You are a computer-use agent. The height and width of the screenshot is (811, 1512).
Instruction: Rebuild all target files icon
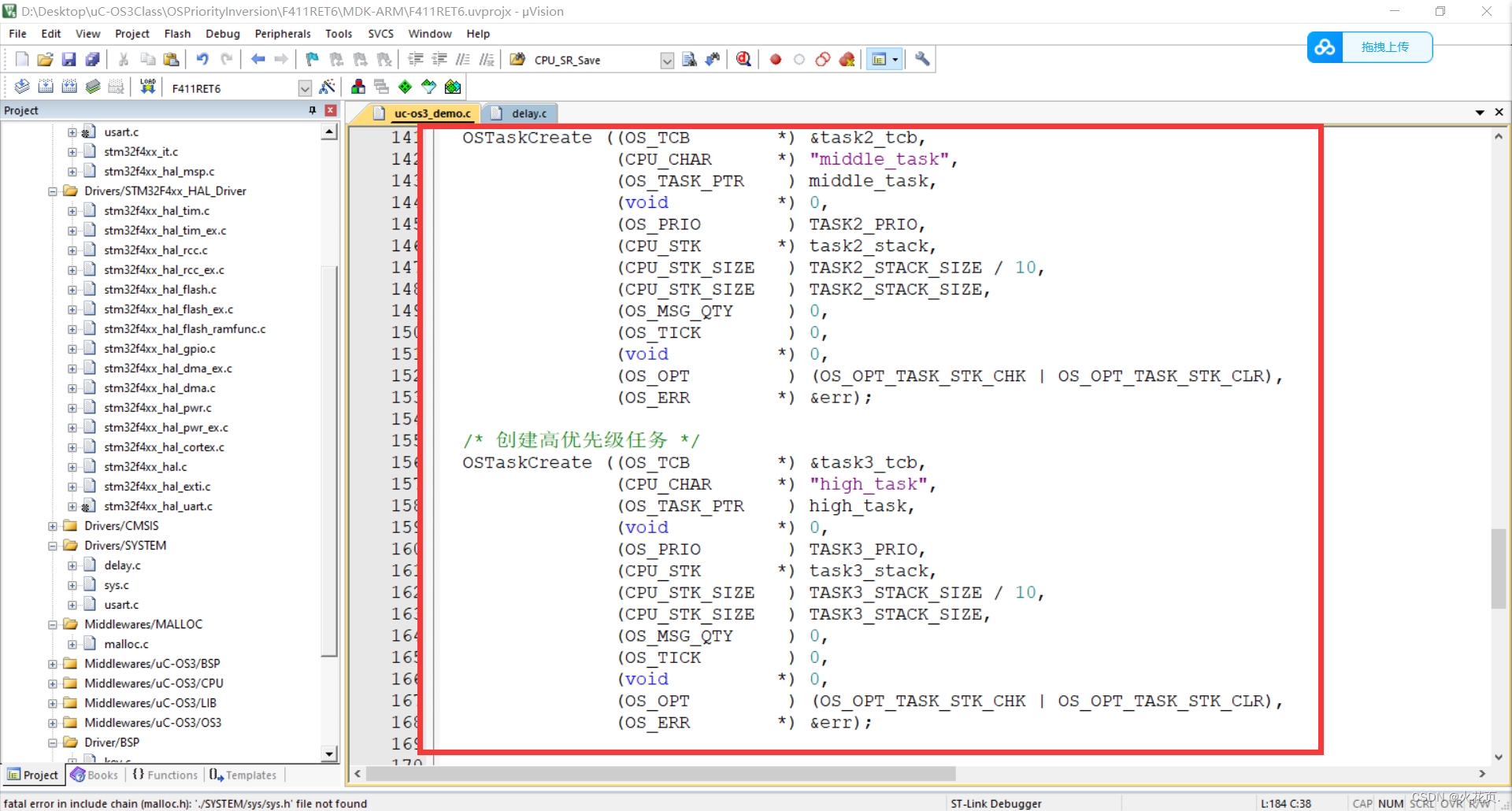[x=69, y=87]
